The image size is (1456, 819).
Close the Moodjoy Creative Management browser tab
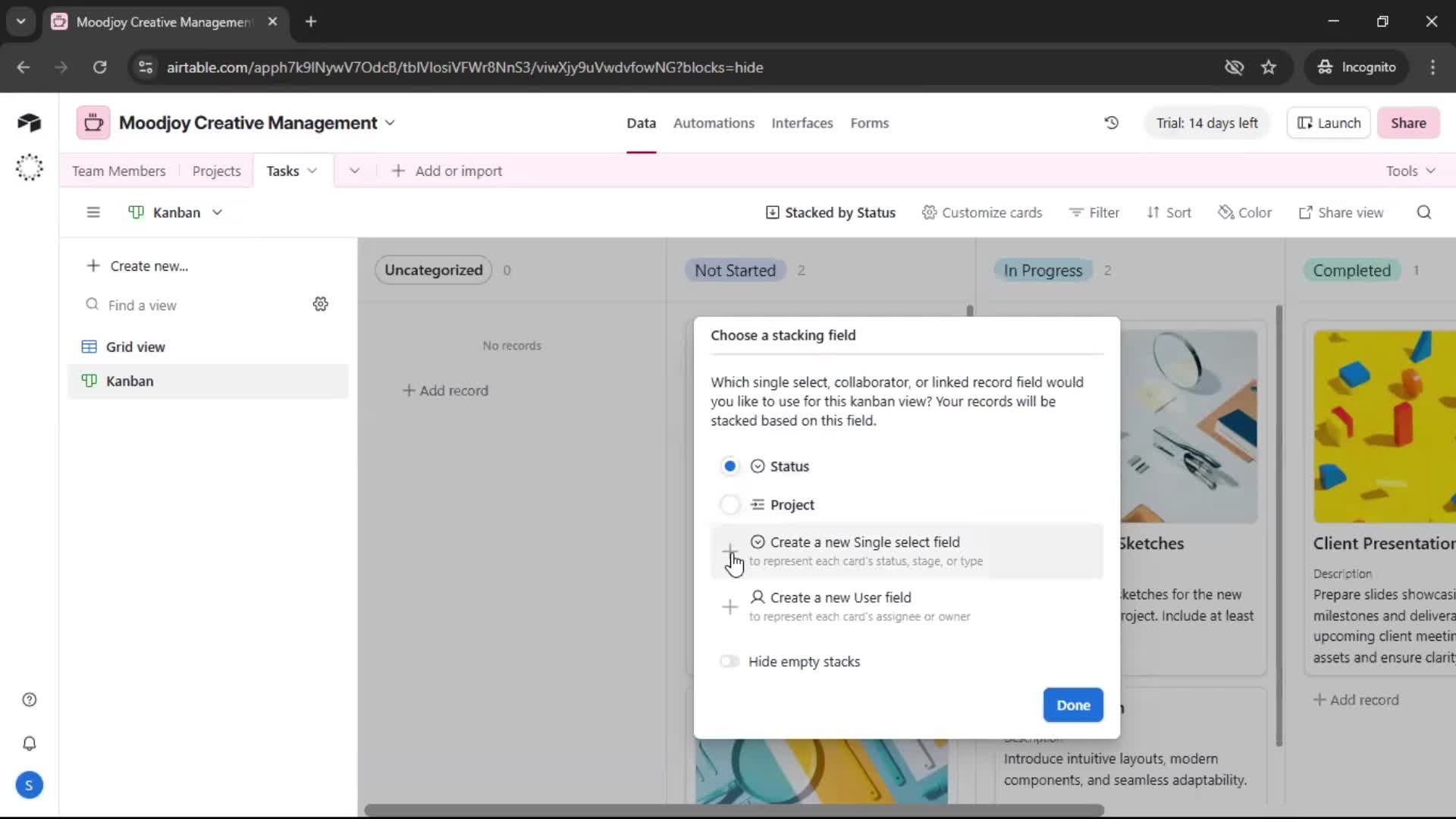tap(272, 21)
